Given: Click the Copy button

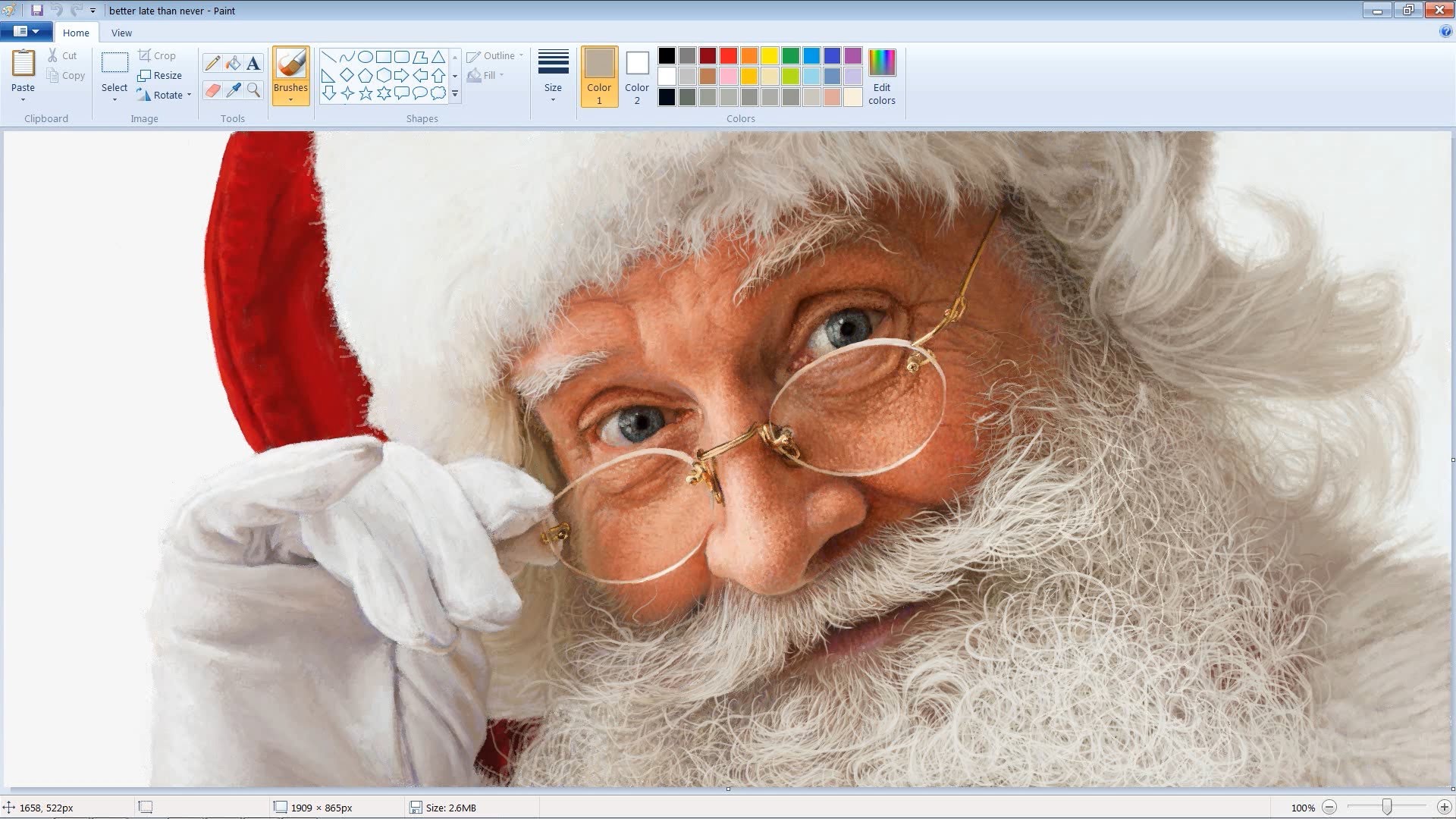Looking at the screenshot, I should pos(67,75).
